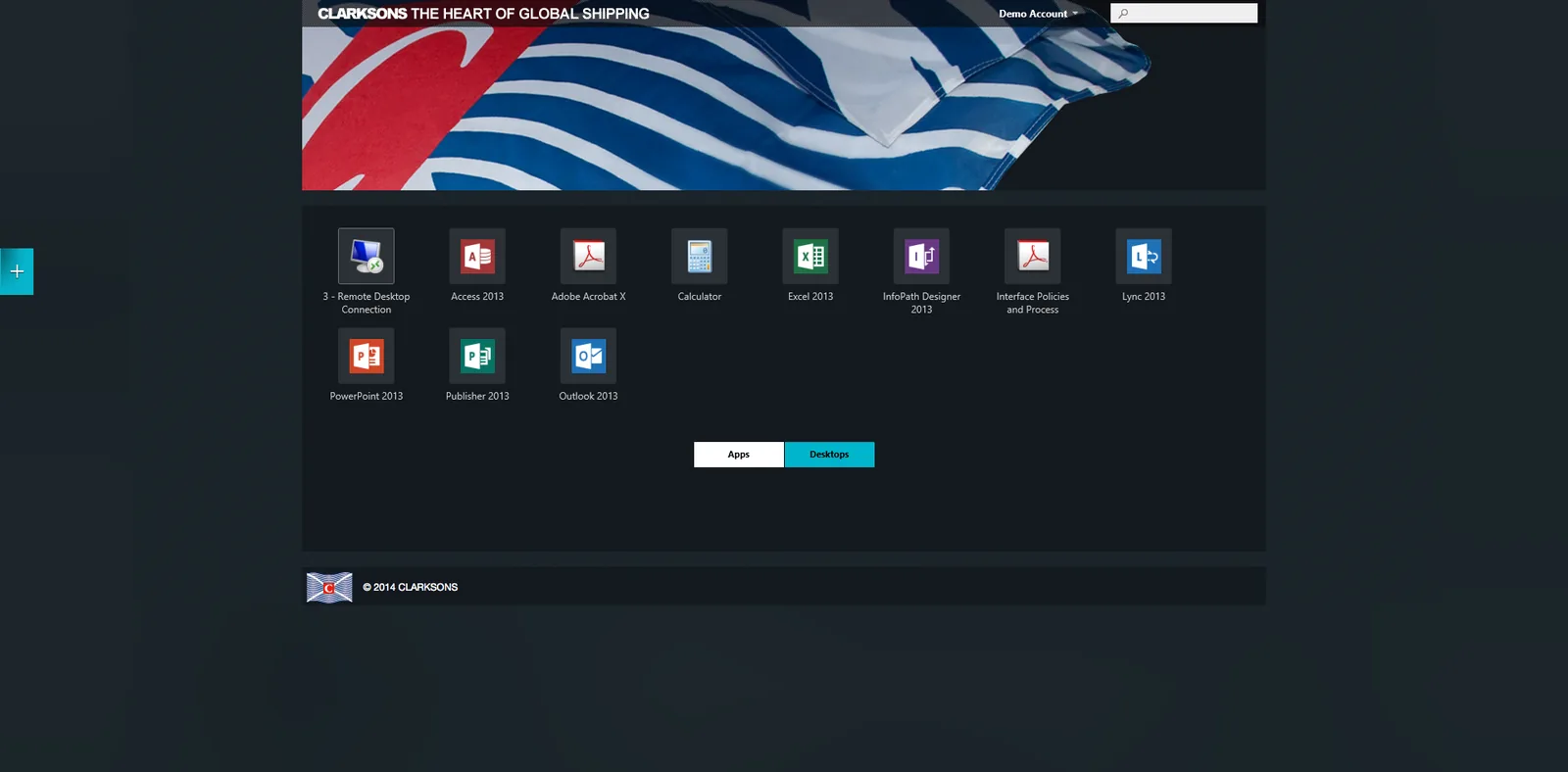Click the Clarksons logo in the footer
The height and width of the screenshot is (772, 1568).
pyautogui.click(x=329, y=587)
